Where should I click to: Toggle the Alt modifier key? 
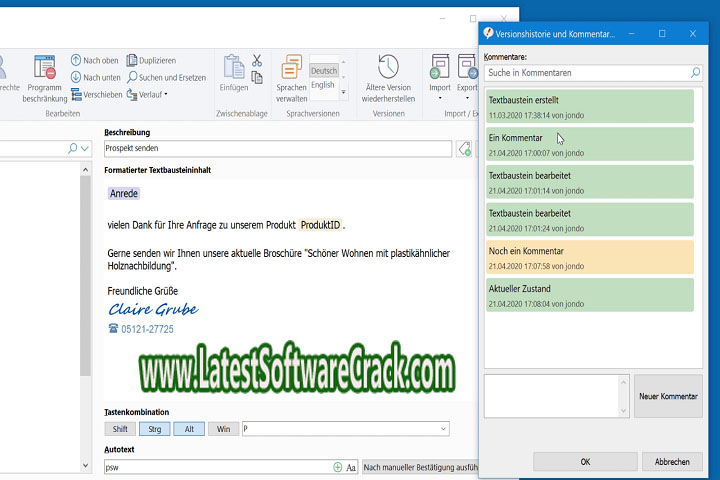point(189,429)
